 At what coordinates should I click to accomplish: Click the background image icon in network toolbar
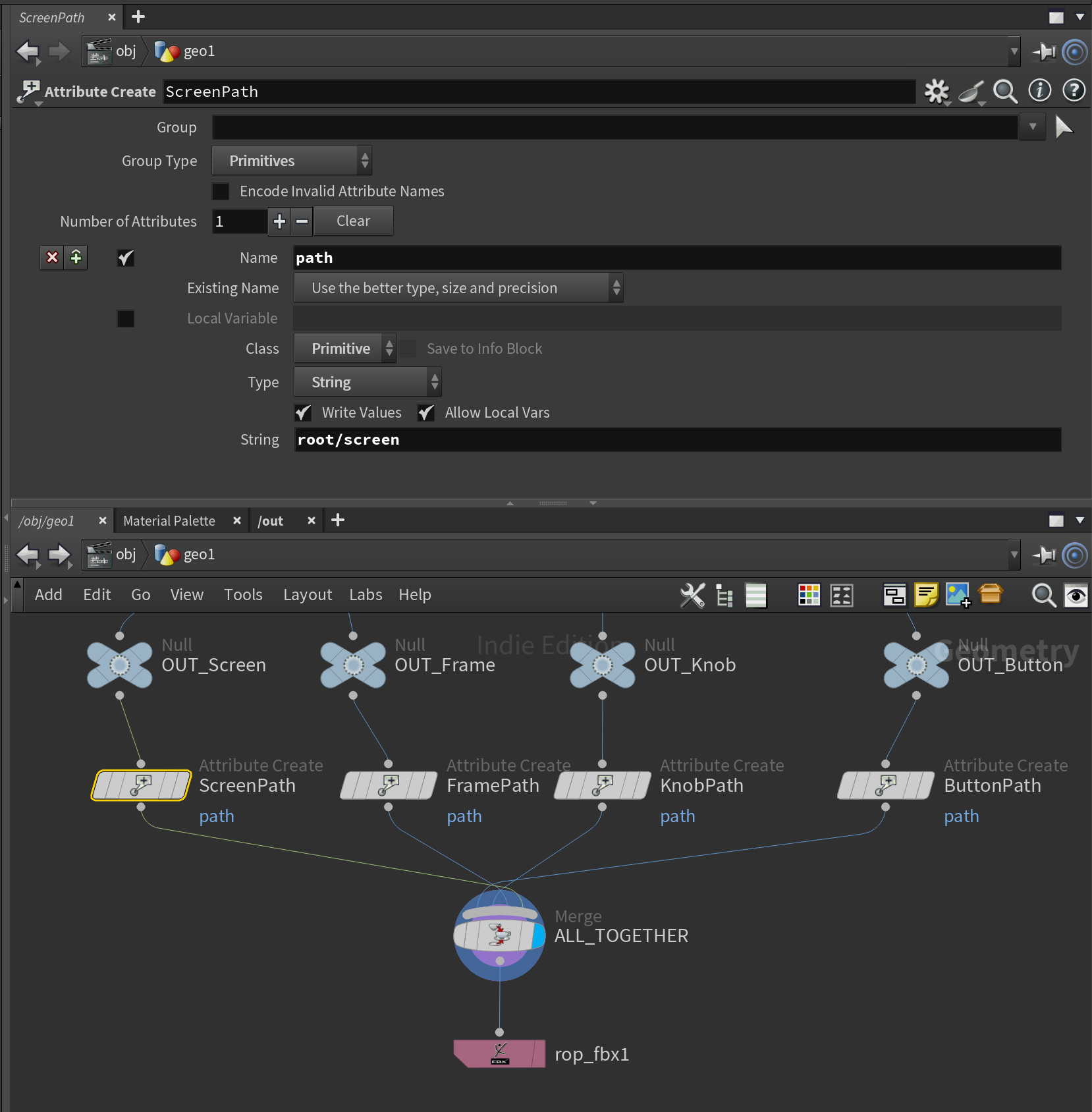[x=958, y=595]
